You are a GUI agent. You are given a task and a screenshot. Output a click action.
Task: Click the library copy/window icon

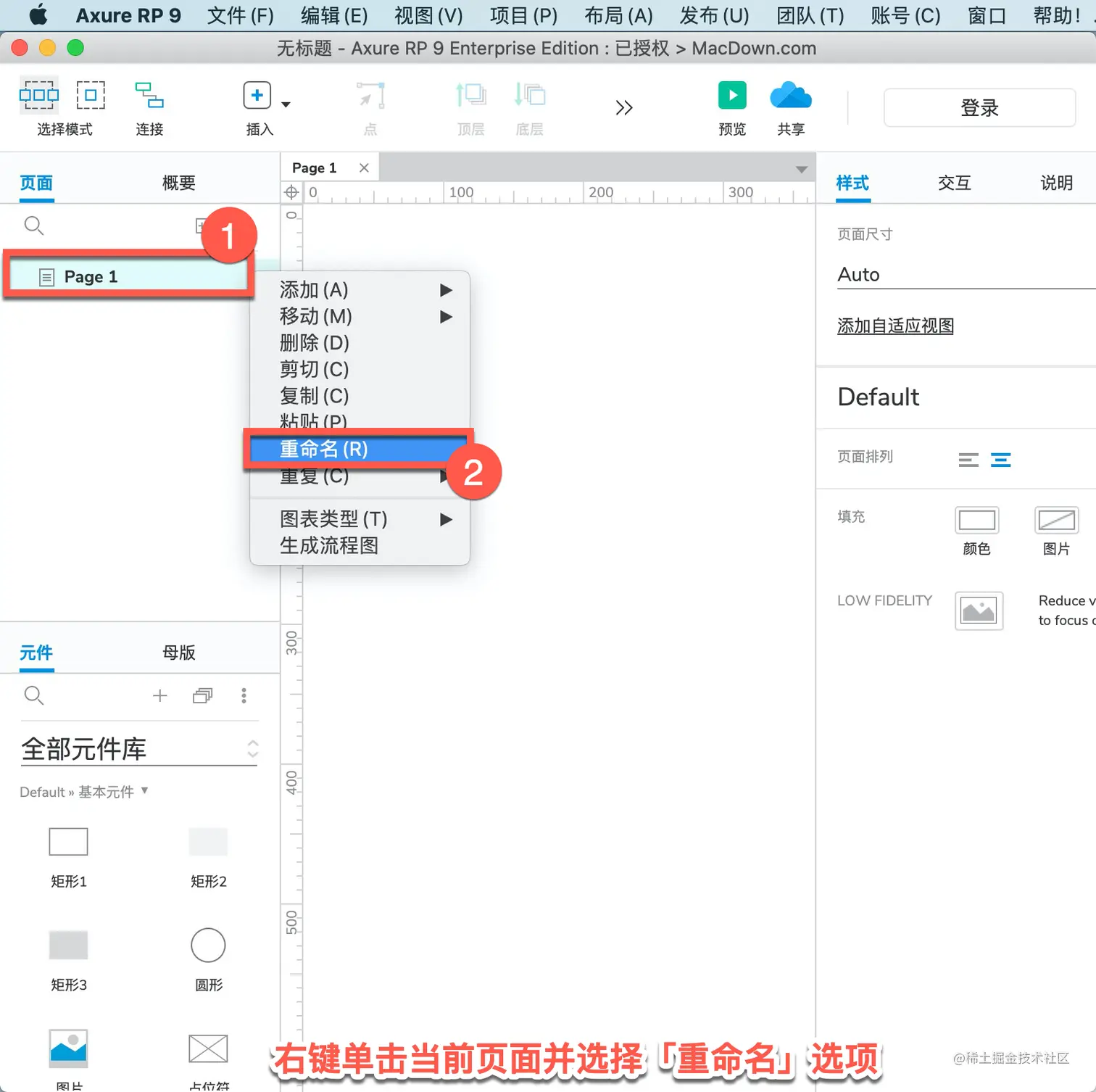point(202,695)
